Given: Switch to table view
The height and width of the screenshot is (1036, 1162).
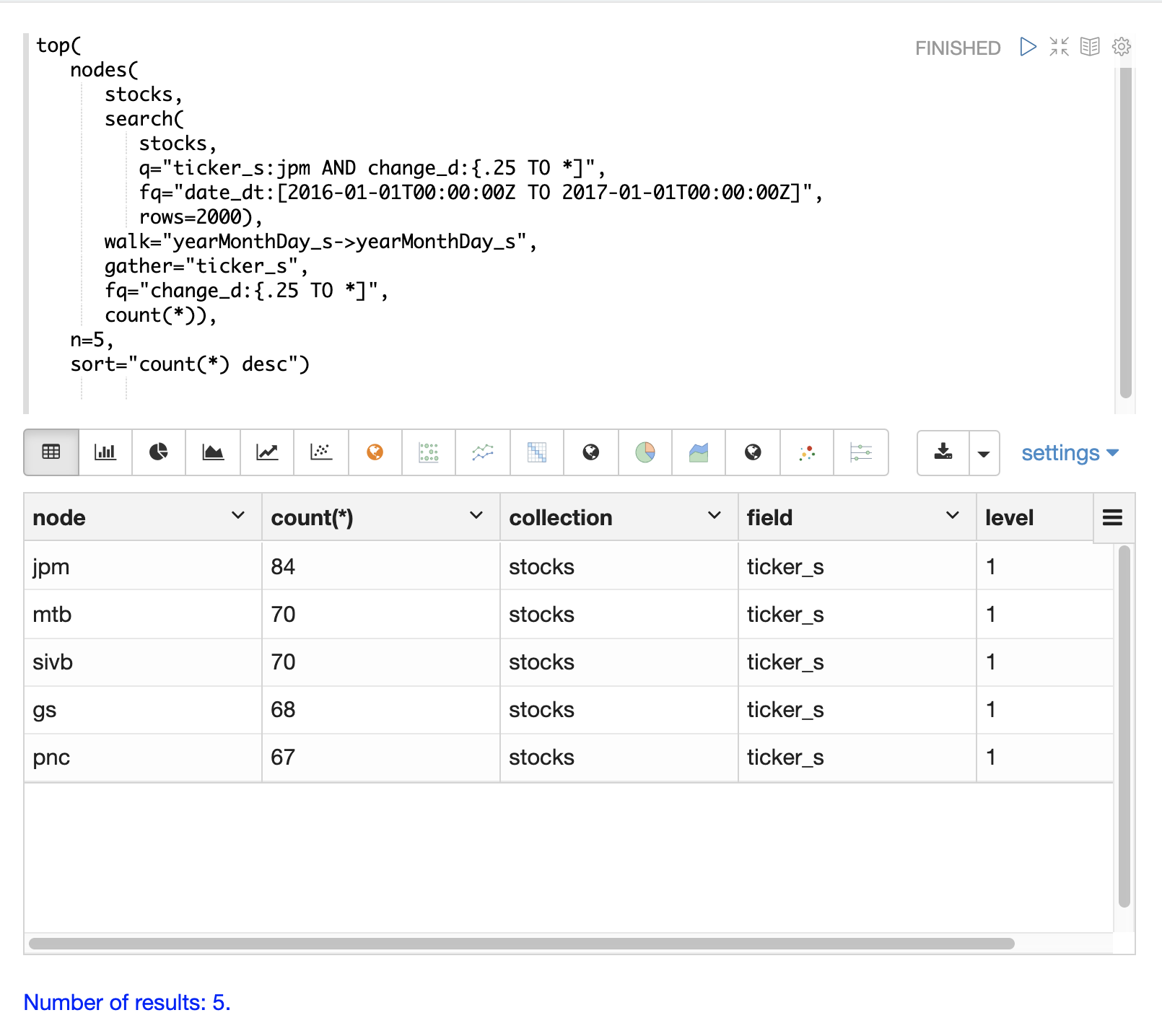Looking at the screenshot, I should [51, 452].
